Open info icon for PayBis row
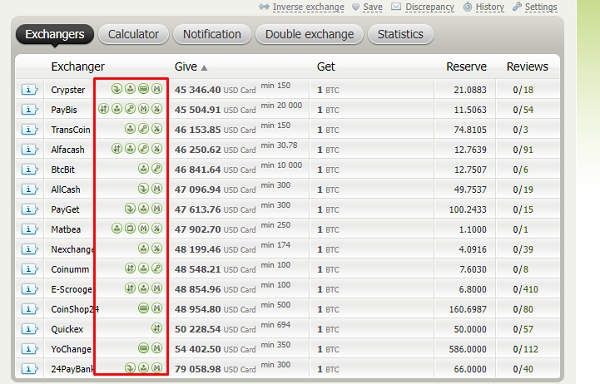The image size is (600, 384). (x=29, y=109)
